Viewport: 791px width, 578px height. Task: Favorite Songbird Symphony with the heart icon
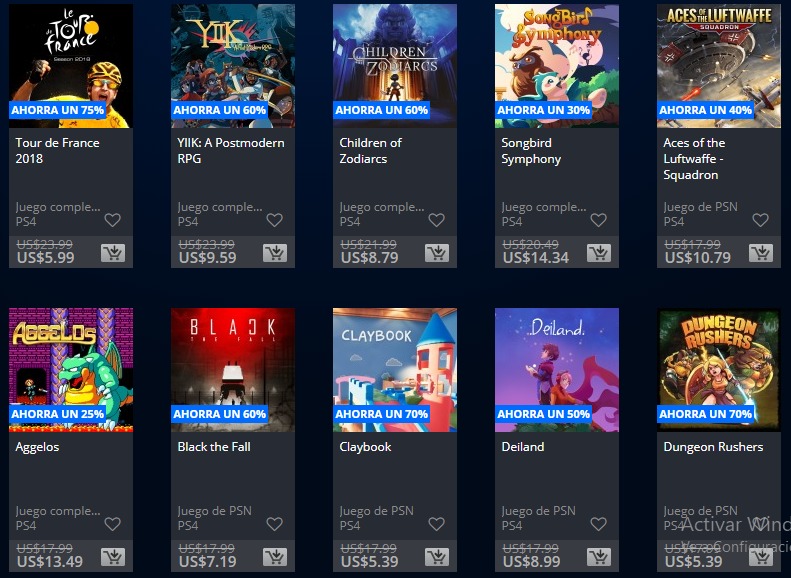point(598,220)
